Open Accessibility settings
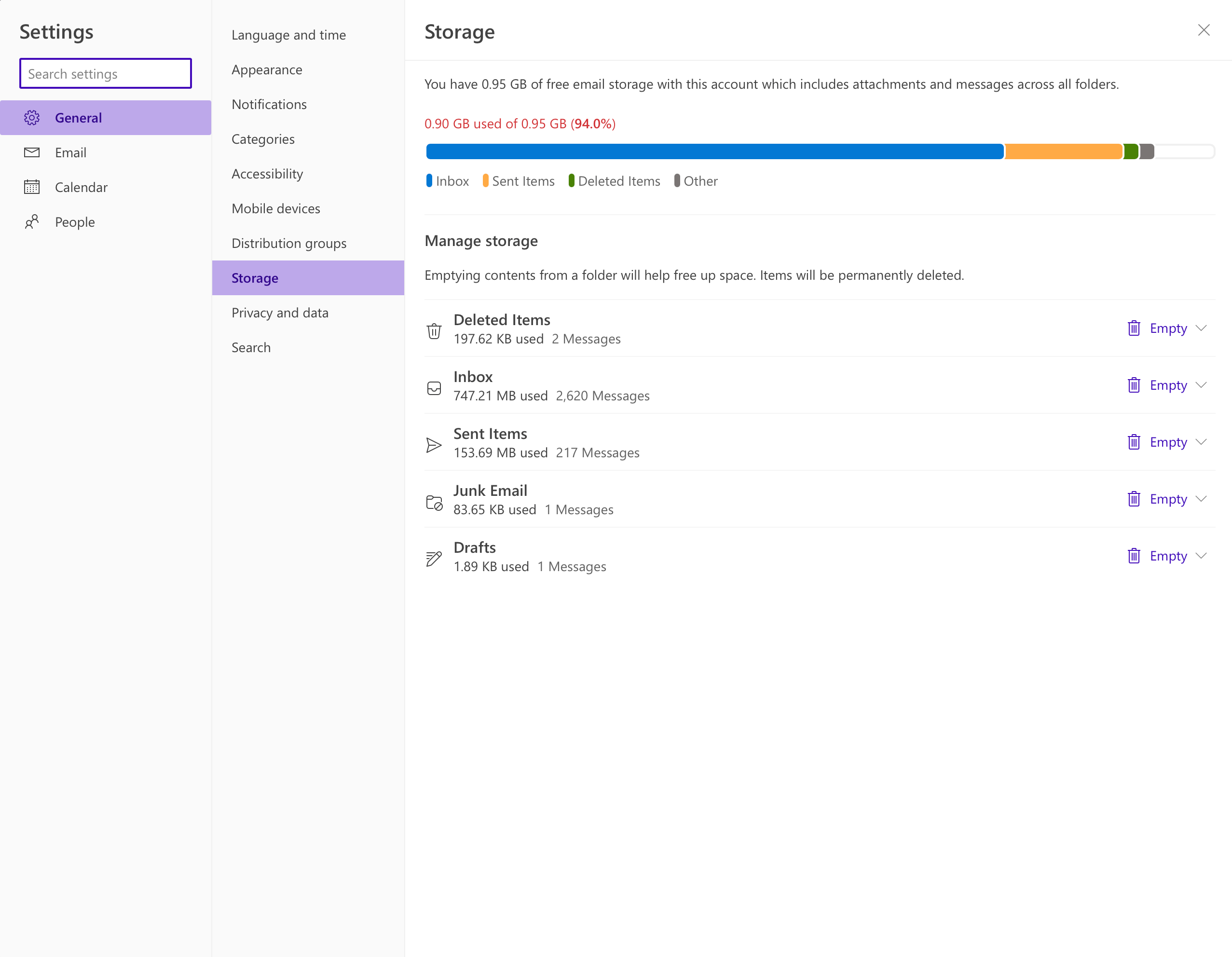 click(x=308, y=174)
